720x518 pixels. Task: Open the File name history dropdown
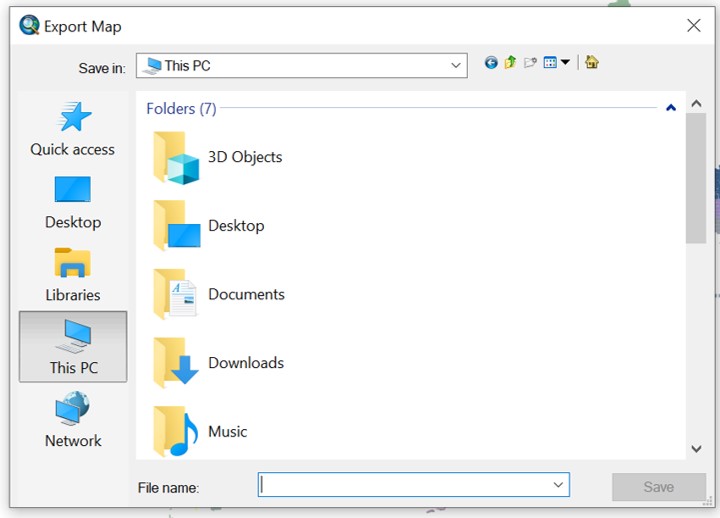coord(558,485)
